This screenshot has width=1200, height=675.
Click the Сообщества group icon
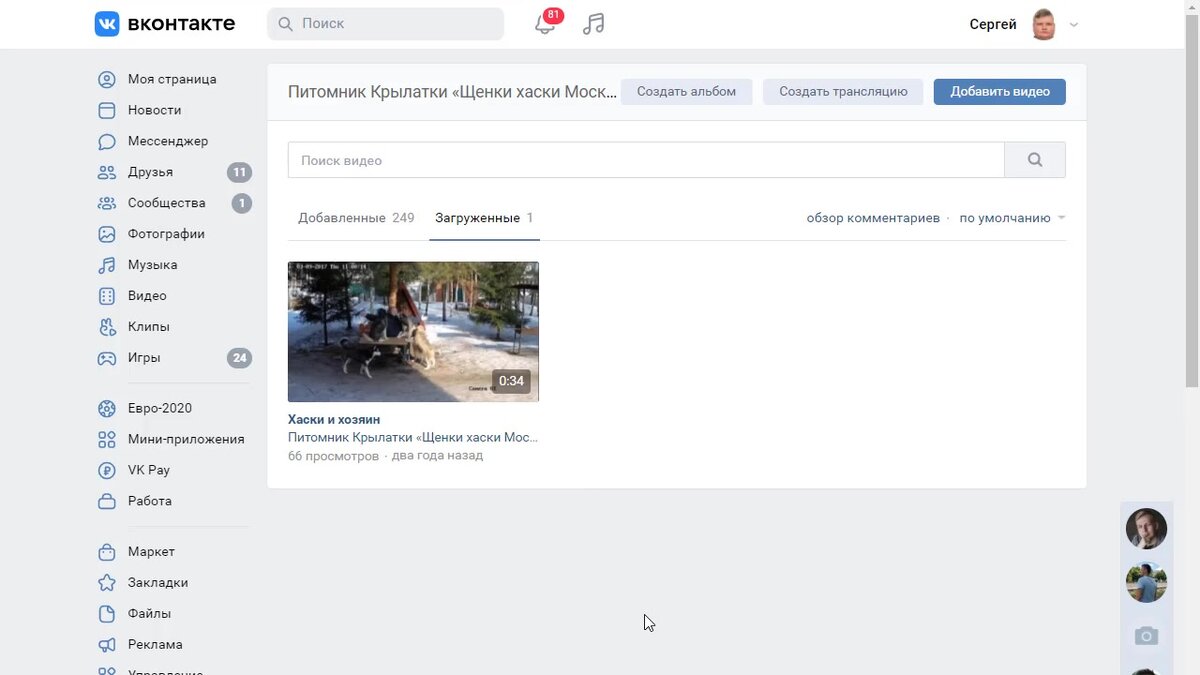click(x=107, y=203)
